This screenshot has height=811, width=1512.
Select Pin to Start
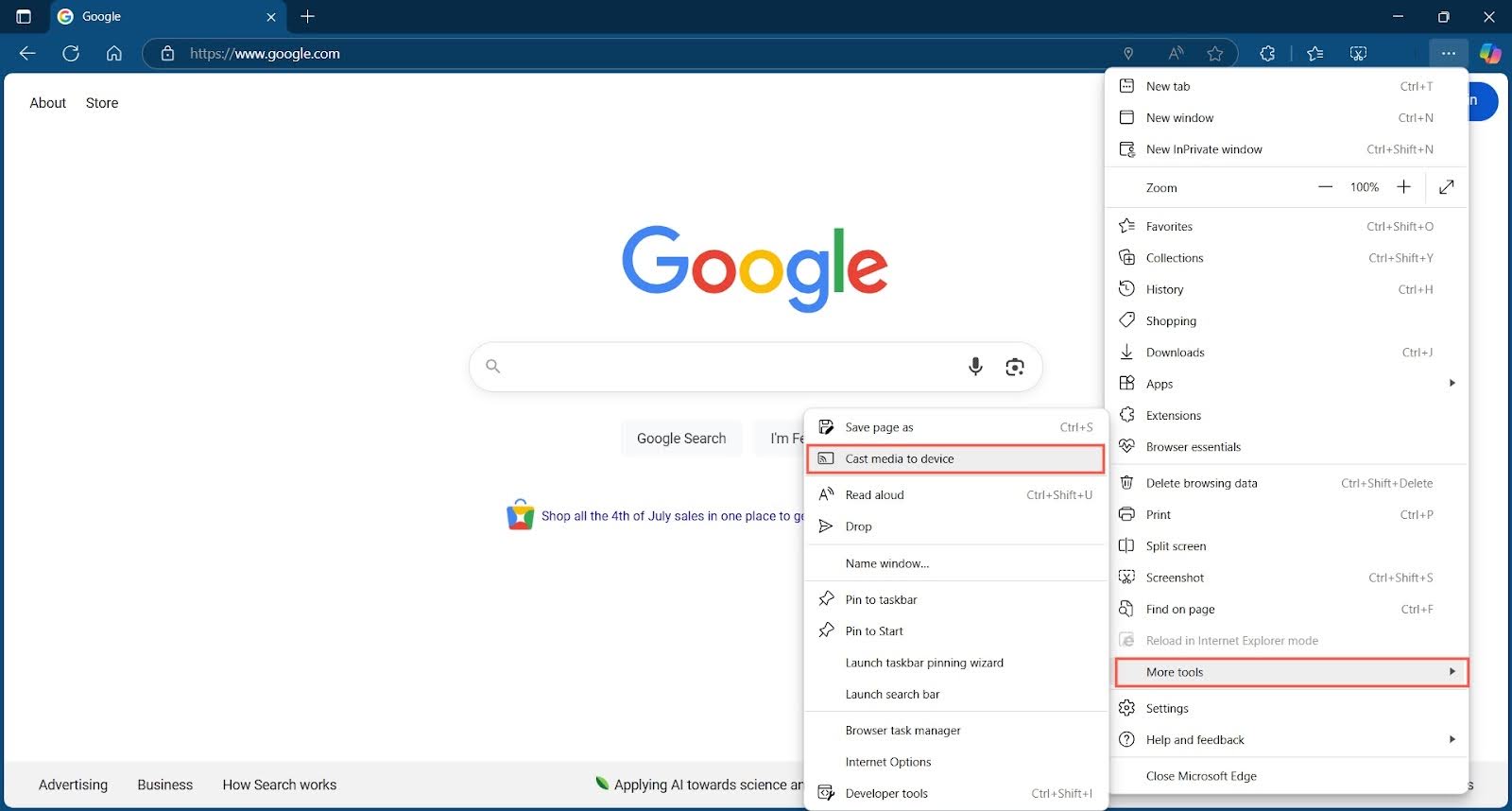point(955,630)
